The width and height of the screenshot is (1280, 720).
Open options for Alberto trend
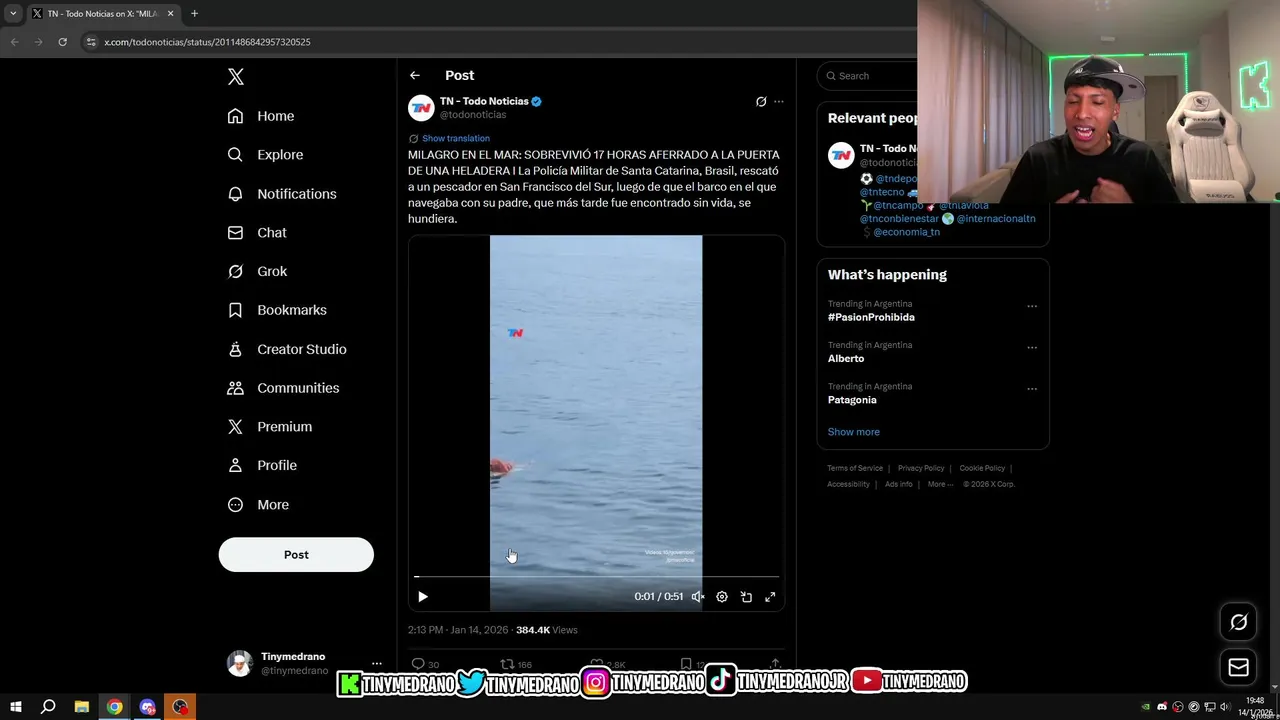click(1032, 347)
